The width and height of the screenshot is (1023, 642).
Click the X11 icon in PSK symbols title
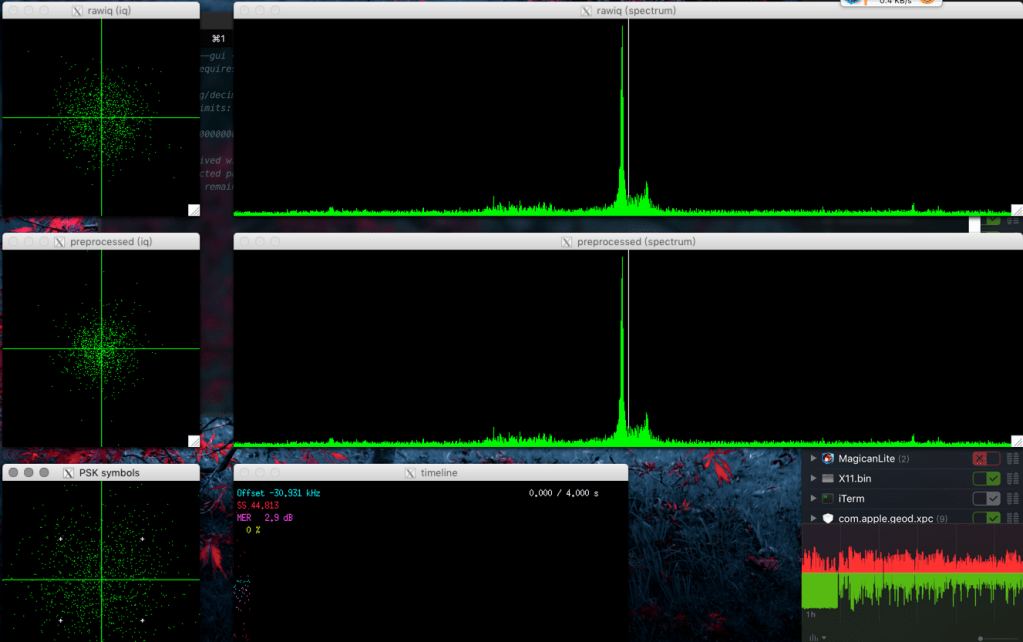tap(68, 473)
